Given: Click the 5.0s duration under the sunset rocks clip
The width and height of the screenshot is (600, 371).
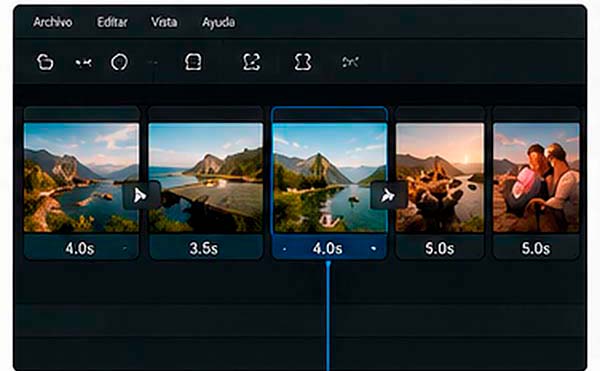Looking at the screenshot, I should tap(440, 249).
